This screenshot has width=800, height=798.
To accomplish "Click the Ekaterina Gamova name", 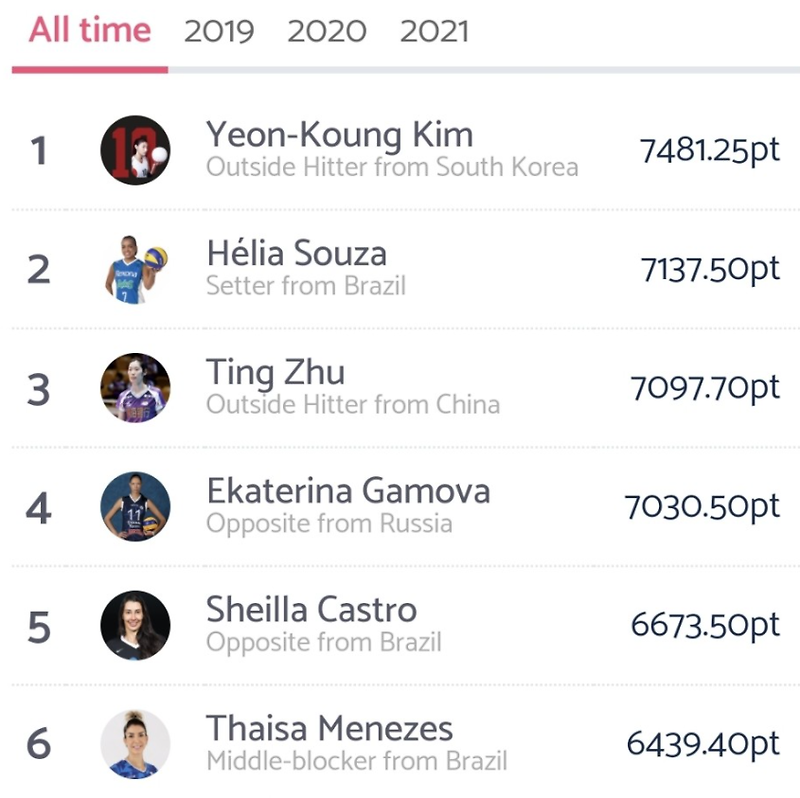I will [348, 491].
